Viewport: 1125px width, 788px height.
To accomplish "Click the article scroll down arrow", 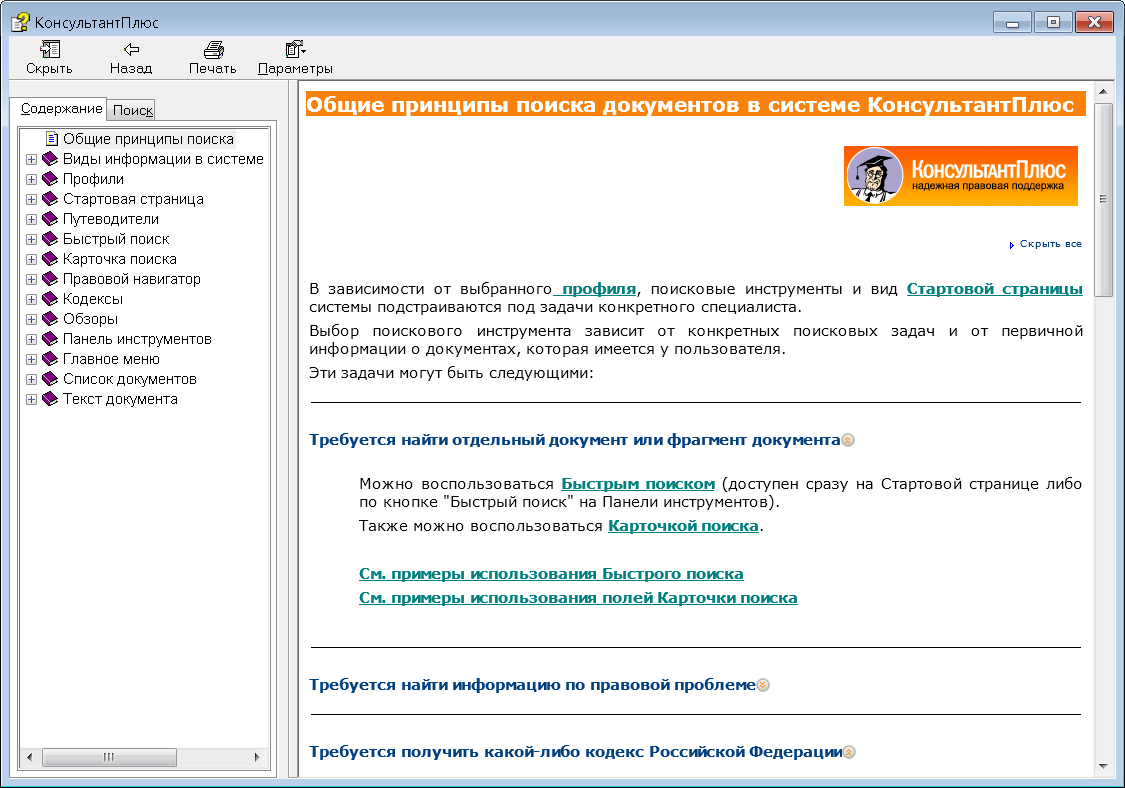I will [1103, 766].
